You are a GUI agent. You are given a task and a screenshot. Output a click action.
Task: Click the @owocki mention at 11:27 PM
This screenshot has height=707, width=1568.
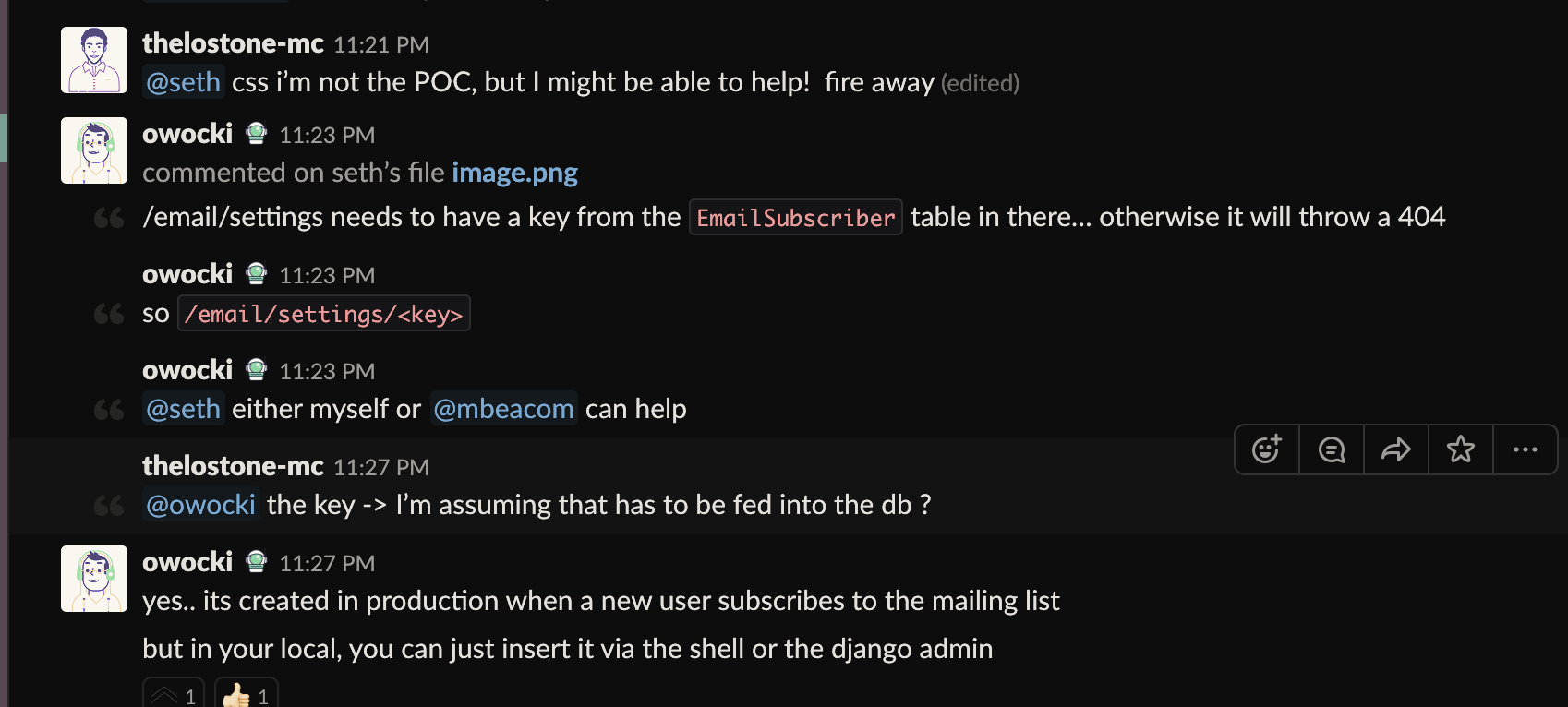coord(200,504)
